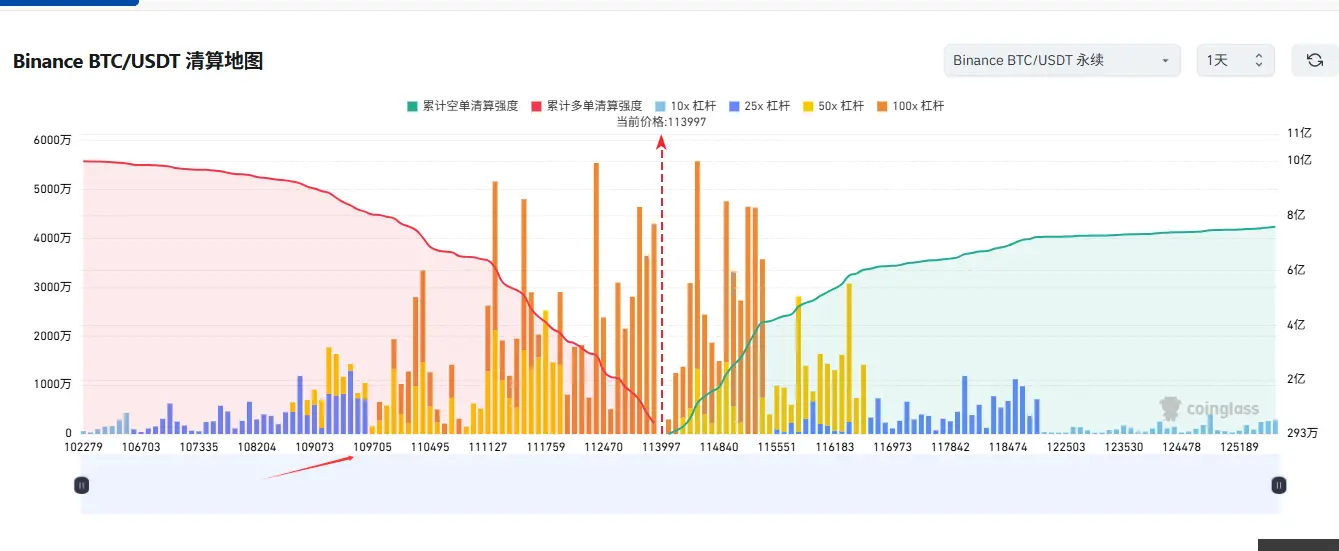The image size is (1339, 551).
Task: Click left axis value 1000万
Action: [x=52, y=385]
